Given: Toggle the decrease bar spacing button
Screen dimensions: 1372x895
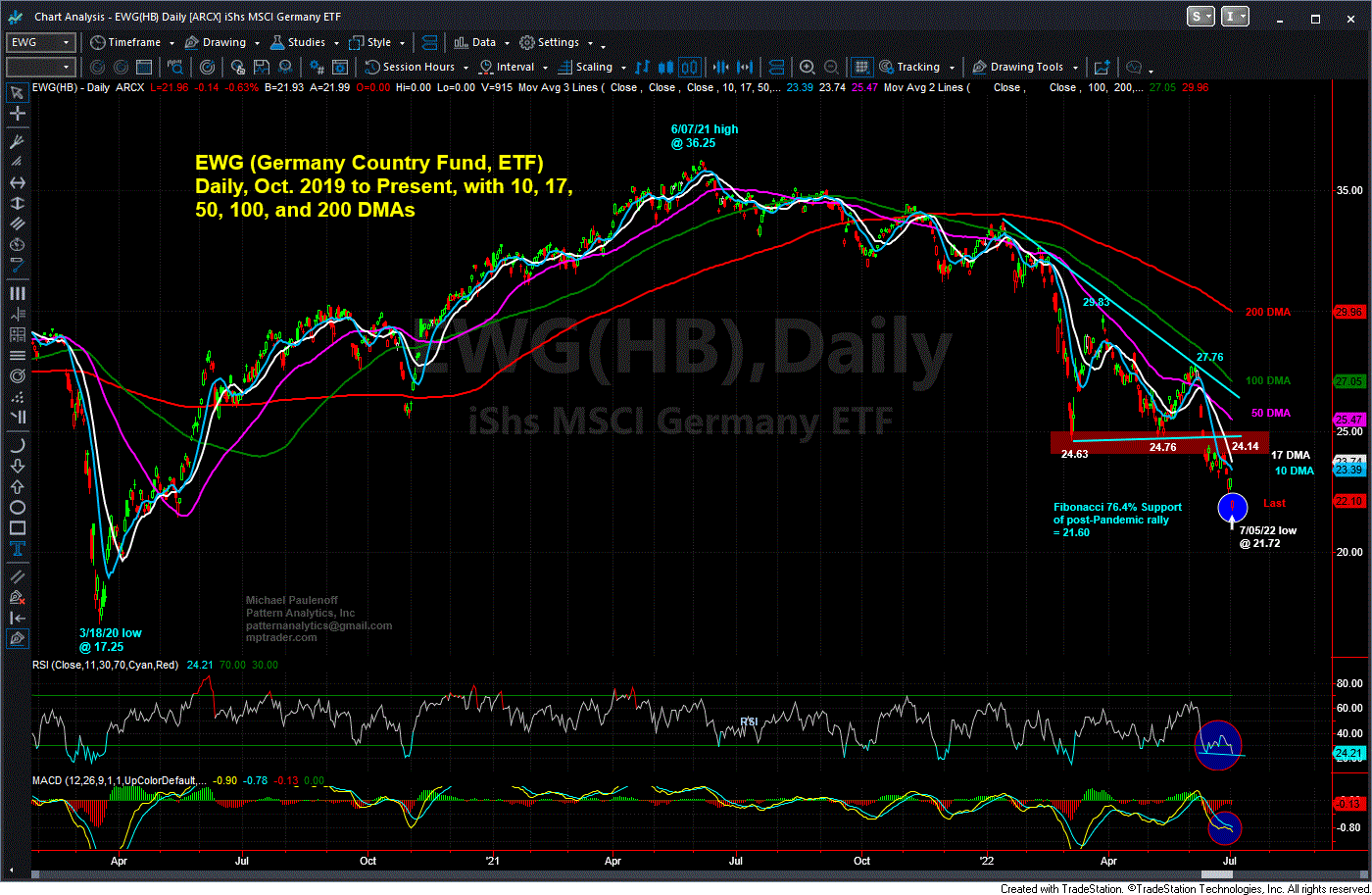Looking at the screenshot, I should point(720,67).
